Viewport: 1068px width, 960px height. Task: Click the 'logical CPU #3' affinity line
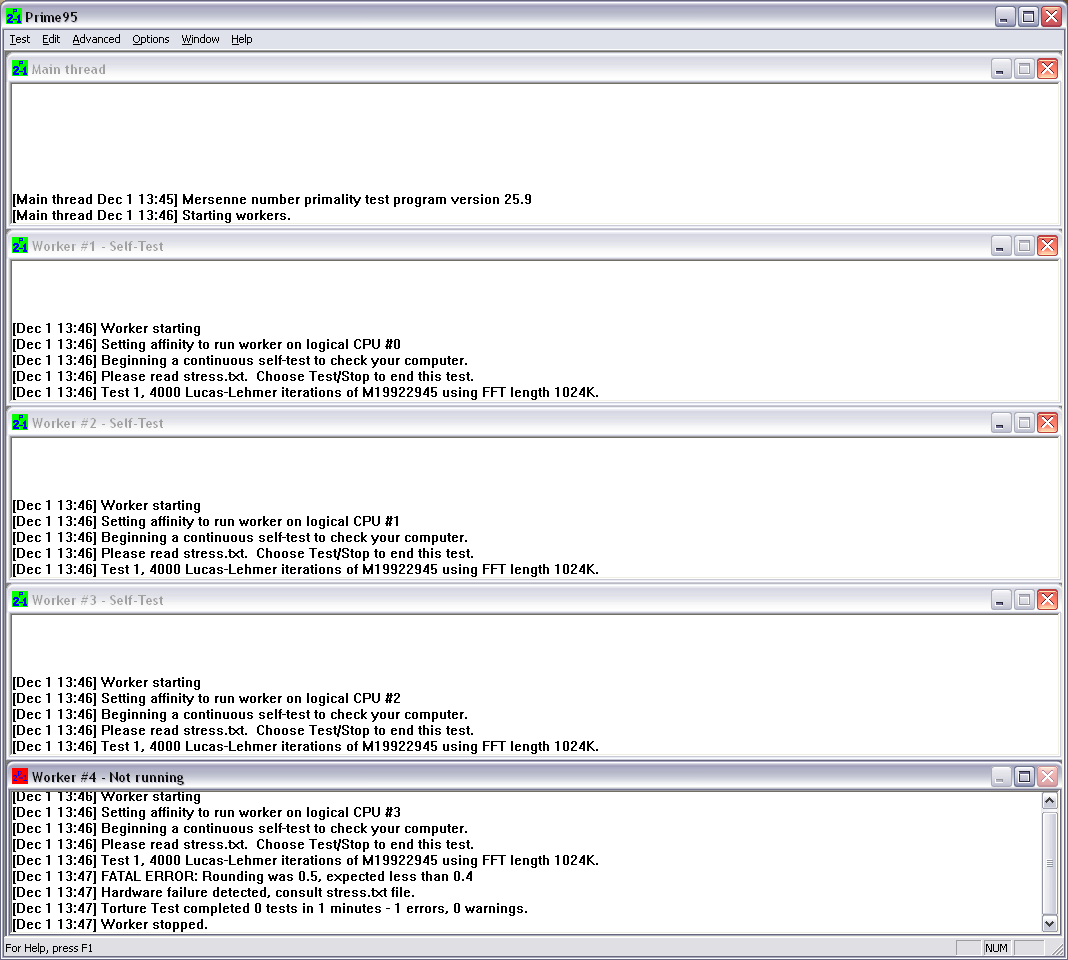click(x=207, y=812)
